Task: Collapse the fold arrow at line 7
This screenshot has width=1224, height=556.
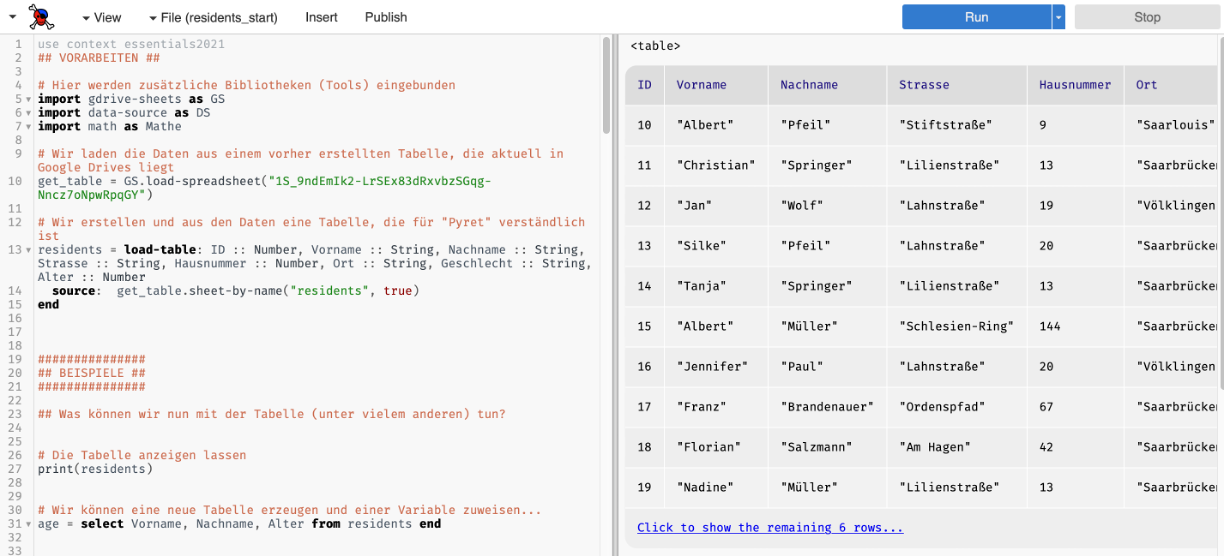Action: [28, 127]
